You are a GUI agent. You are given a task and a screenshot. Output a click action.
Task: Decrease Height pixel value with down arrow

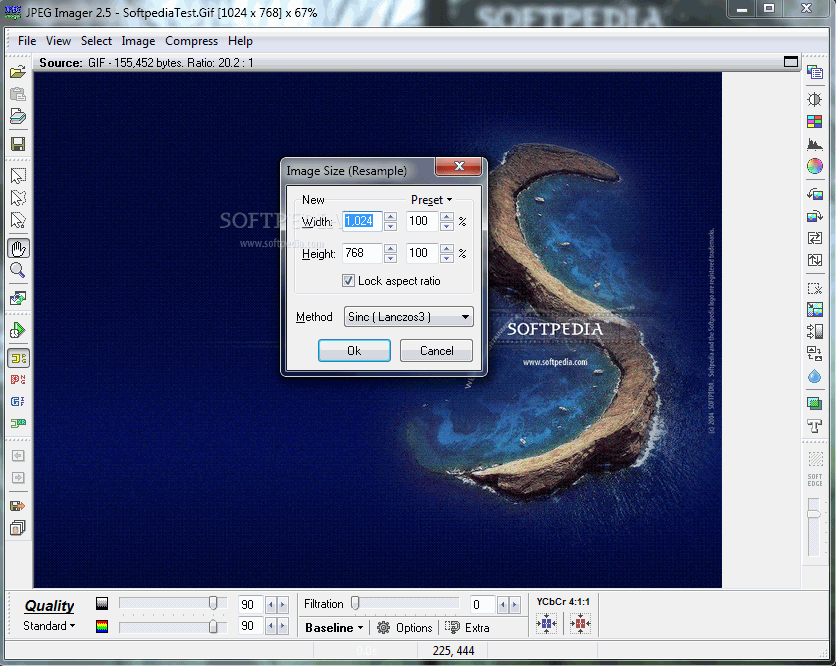[390, 258]
